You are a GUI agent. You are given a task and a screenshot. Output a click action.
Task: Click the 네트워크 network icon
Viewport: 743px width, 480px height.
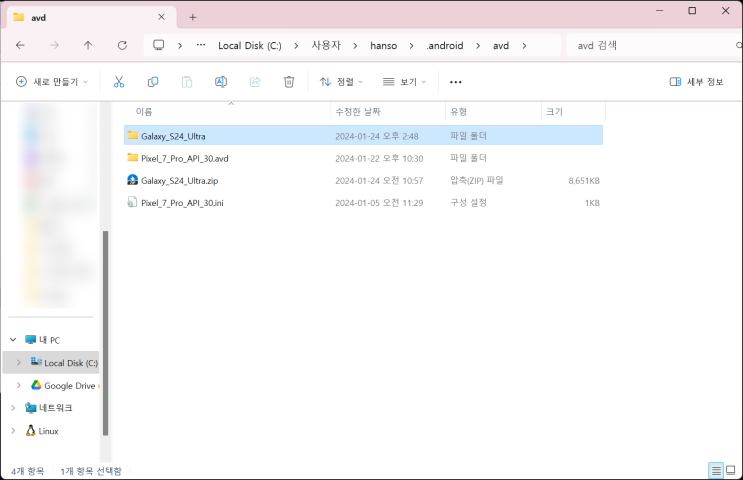30,408
